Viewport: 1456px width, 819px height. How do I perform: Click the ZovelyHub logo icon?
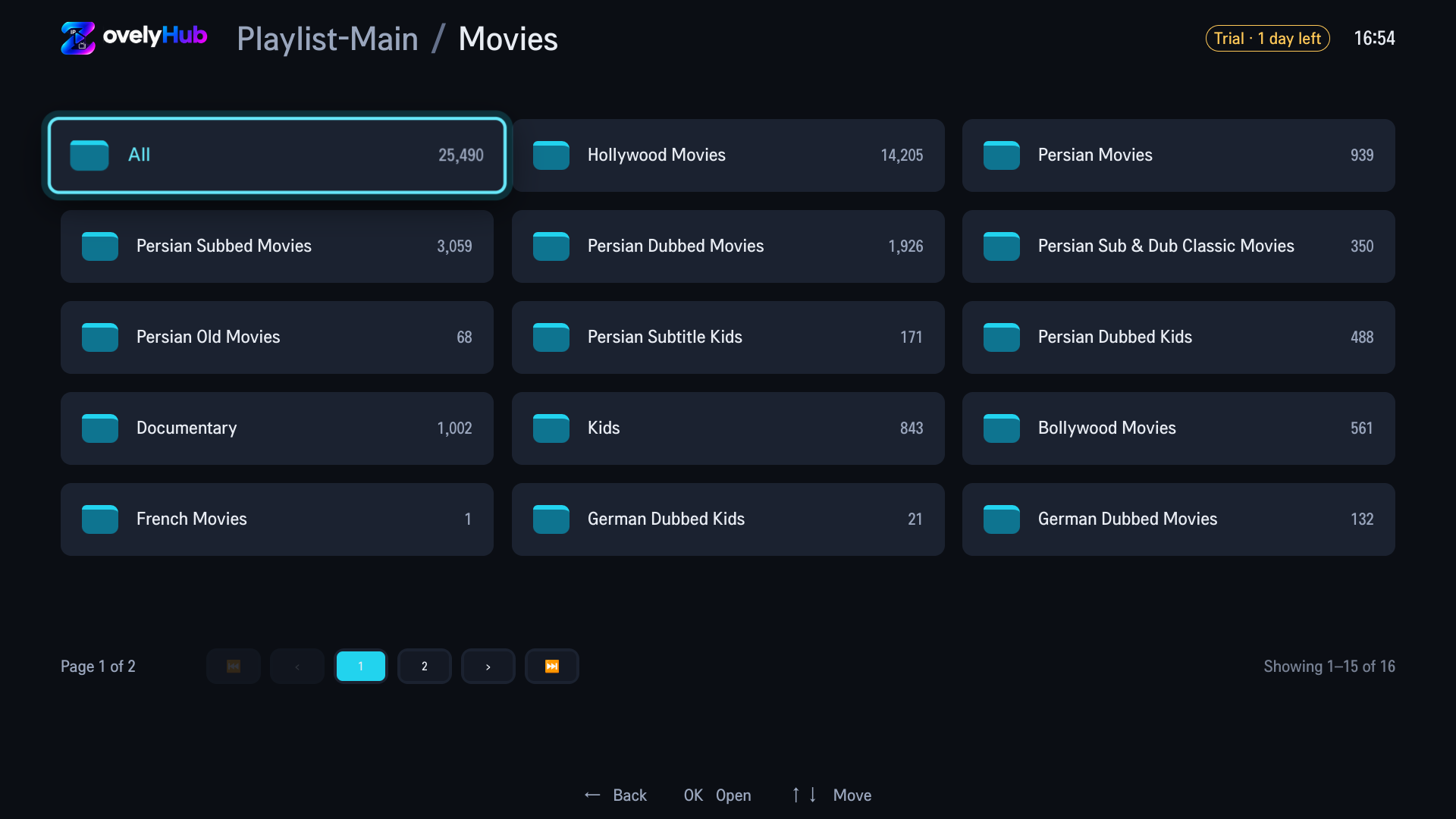point(78,38)
